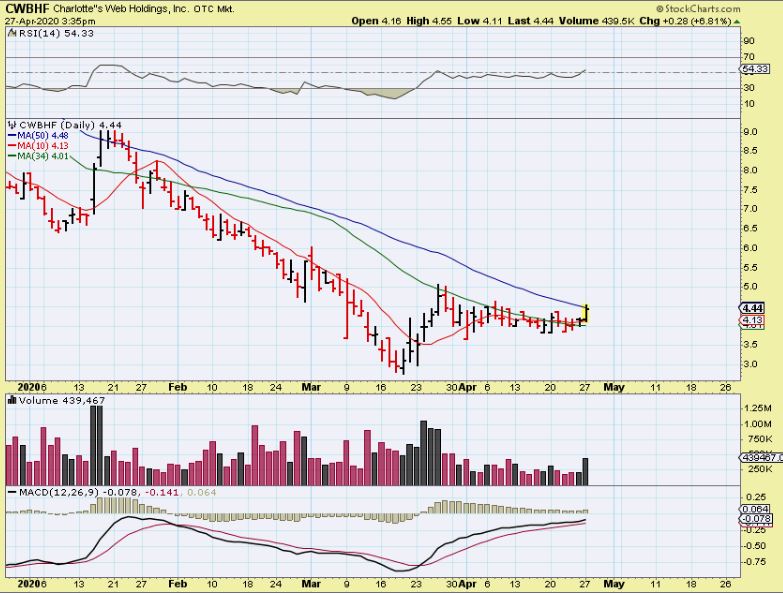783x594 pixels.
Task: Click the volume bars icon next to Volume label
Action: [12, 400]
